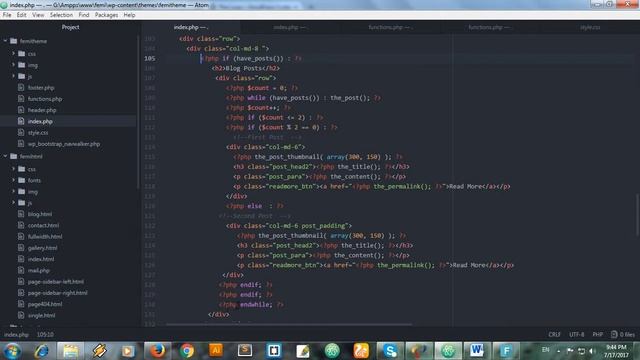Open the Packages menu
The width and height of the screenshot is (640, 360).
[106, 15]
